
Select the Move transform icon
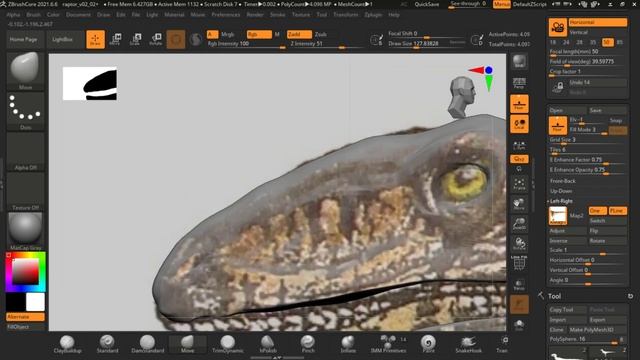pos(116,39)
